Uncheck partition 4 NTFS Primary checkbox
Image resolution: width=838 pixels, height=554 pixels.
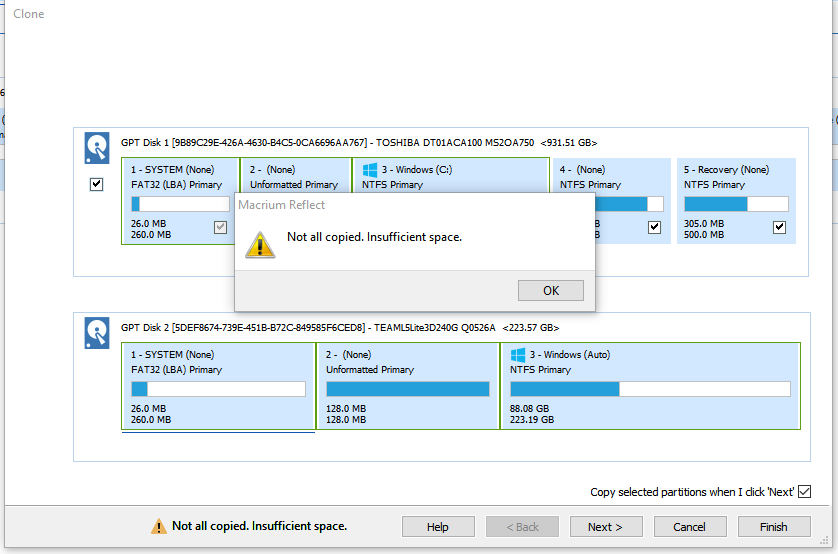coord(654,227)
